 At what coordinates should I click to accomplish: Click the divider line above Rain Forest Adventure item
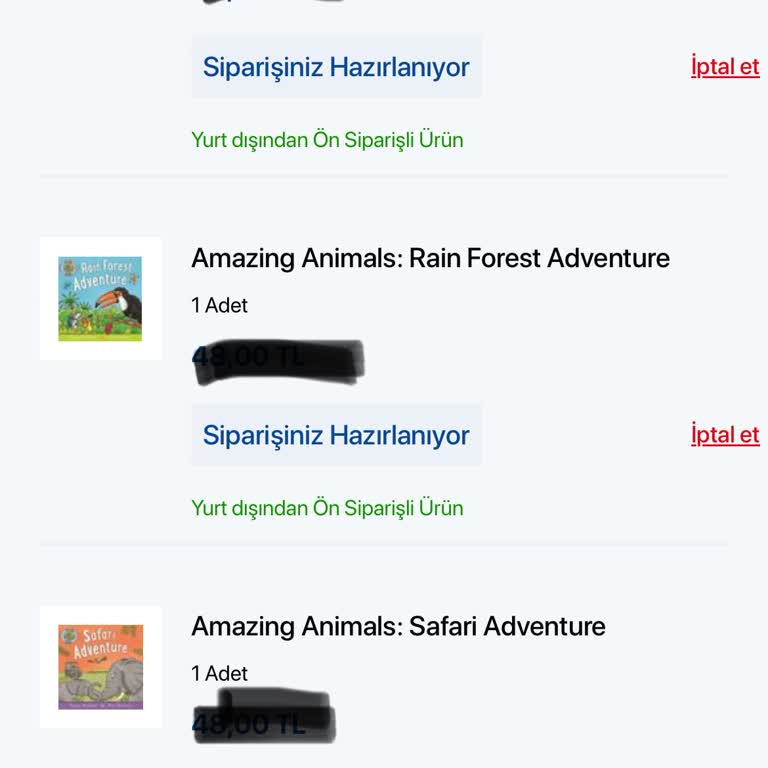point(384,176)
